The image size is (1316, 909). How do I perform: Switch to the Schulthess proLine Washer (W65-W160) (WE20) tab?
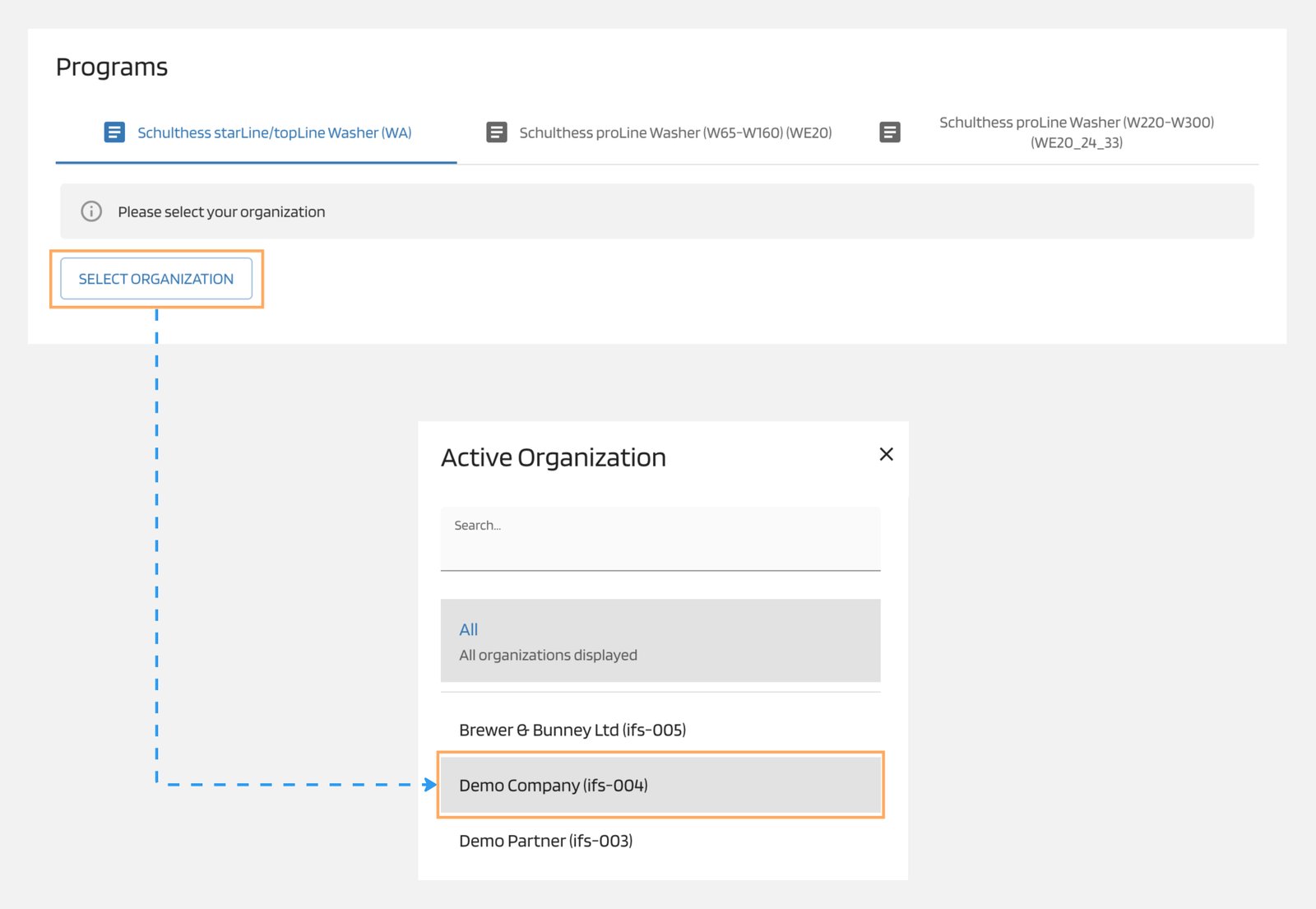click(x=674, y=132)
